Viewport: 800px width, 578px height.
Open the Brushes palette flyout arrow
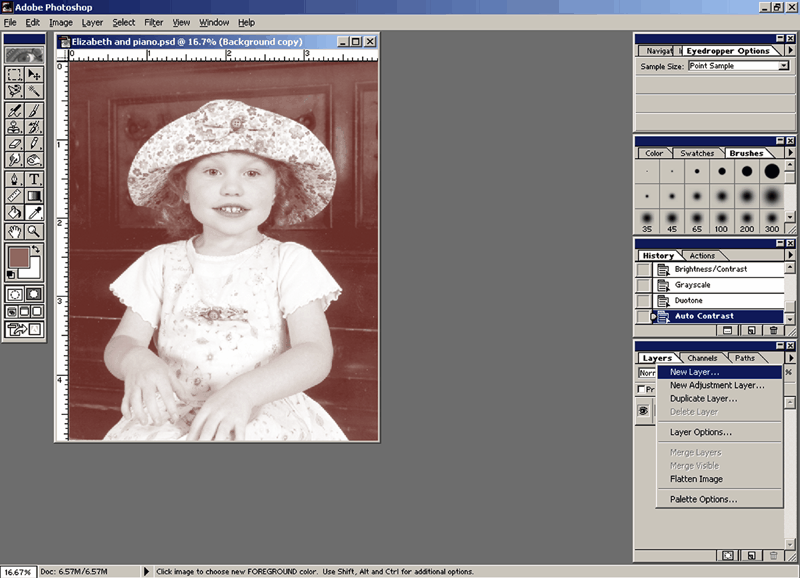pos(791,152)
